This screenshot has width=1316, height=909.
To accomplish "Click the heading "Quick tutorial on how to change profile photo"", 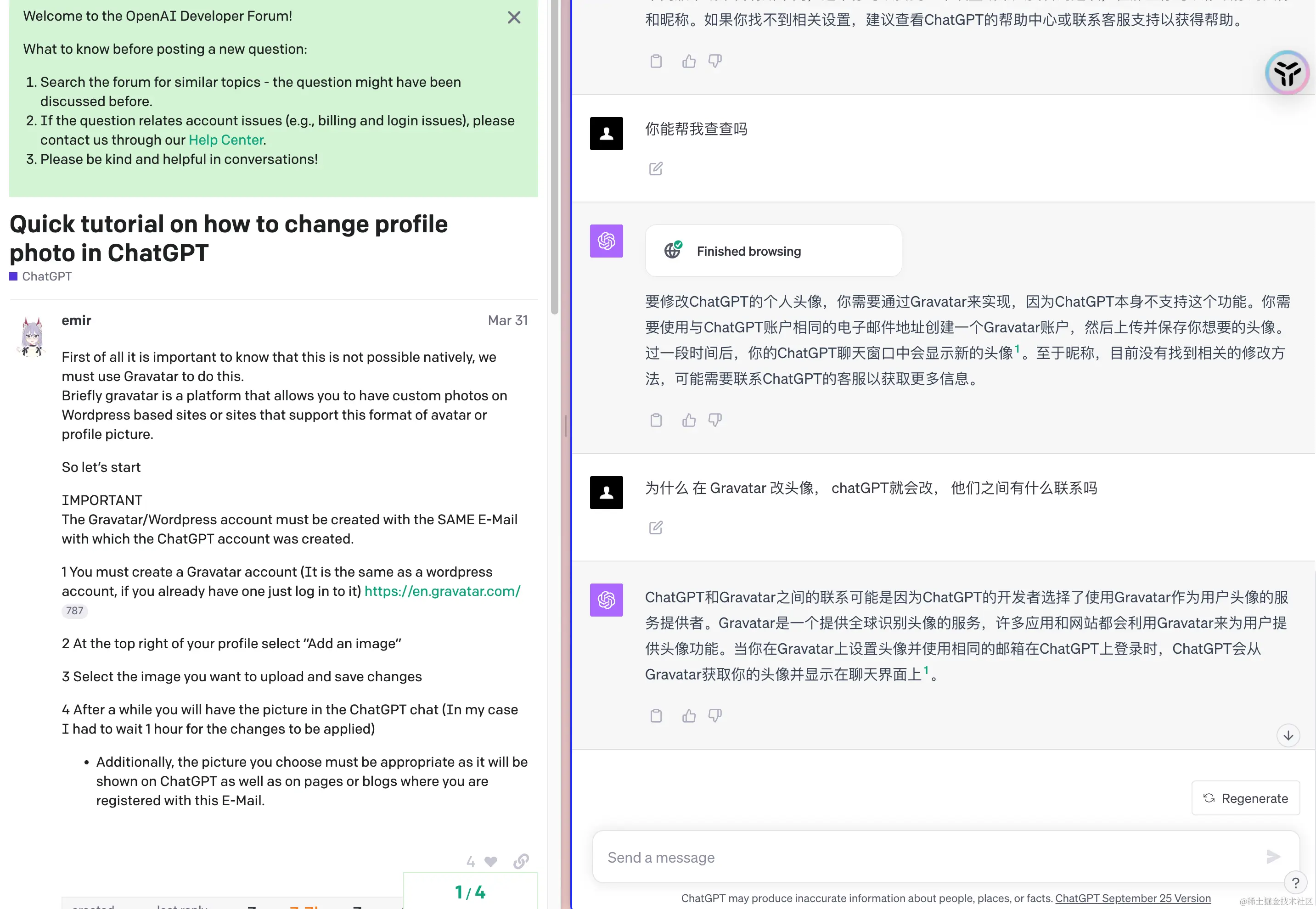I will [229, 239].
